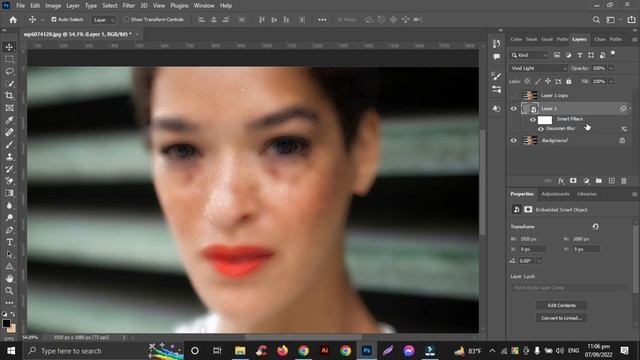Switch to the Libraries tab
Image resolution: width=640 pixels, height=360 pixels.
587,194
